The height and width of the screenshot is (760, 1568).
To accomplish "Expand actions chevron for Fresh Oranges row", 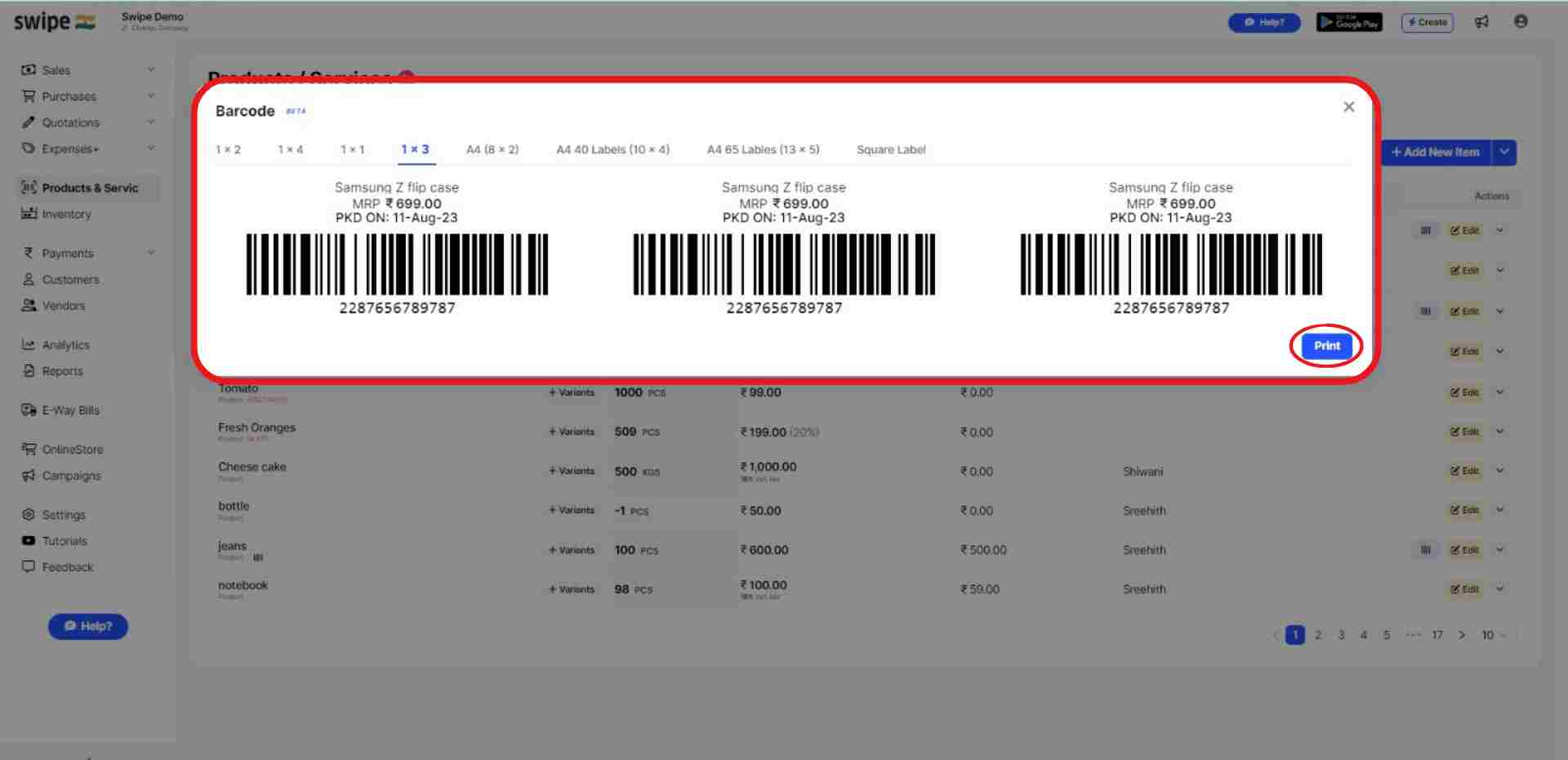I will tap(1500, 431).
